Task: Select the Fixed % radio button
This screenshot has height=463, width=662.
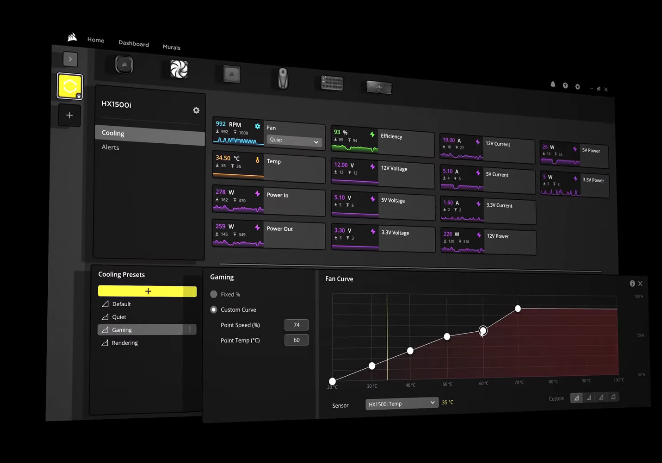Action: (x=214, y=294)
